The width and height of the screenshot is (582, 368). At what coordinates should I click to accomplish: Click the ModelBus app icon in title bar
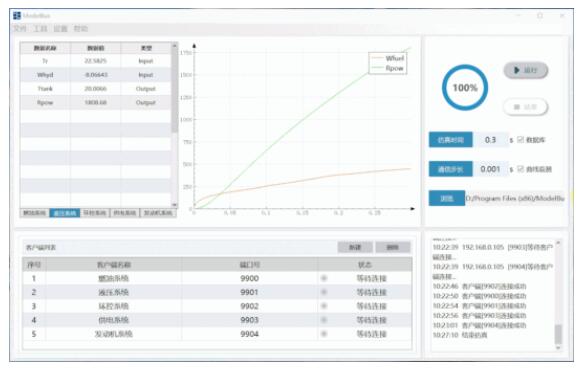tap(17, 16)
